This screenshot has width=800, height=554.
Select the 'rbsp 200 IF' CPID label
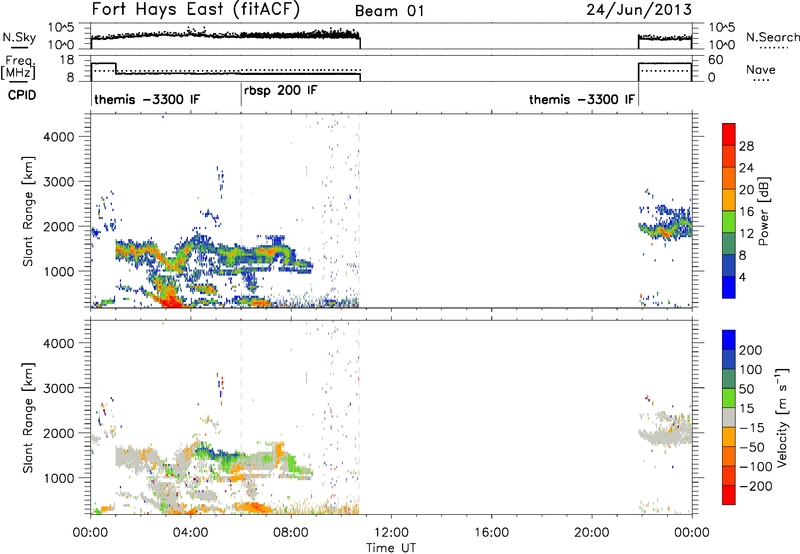(x=281, y=91)
